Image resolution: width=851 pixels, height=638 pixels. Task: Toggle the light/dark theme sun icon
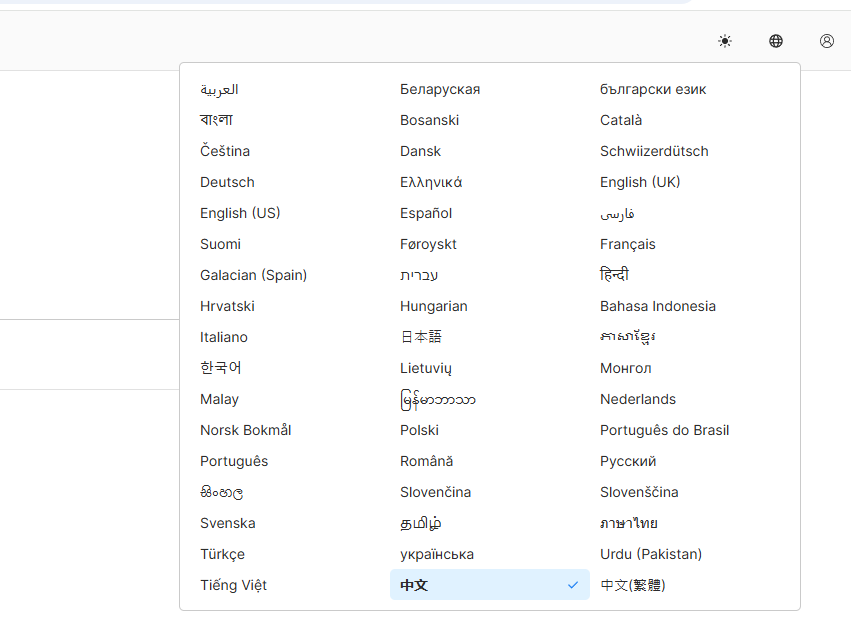(x=725, y=41)
